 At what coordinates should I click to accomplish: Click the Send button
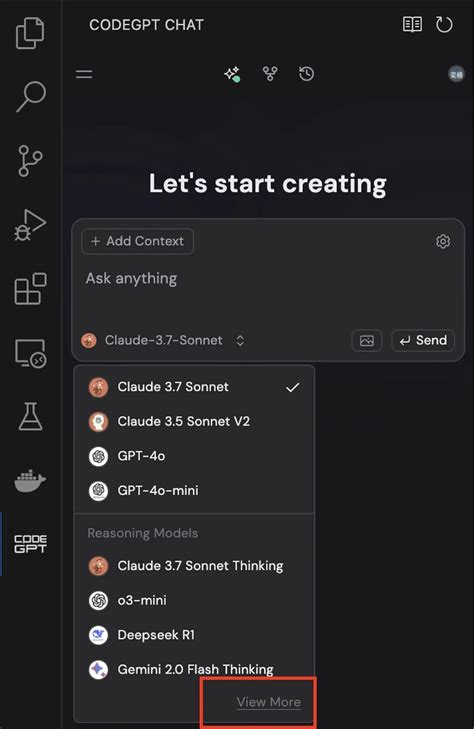pyautogui.click(x=423, y=340)
